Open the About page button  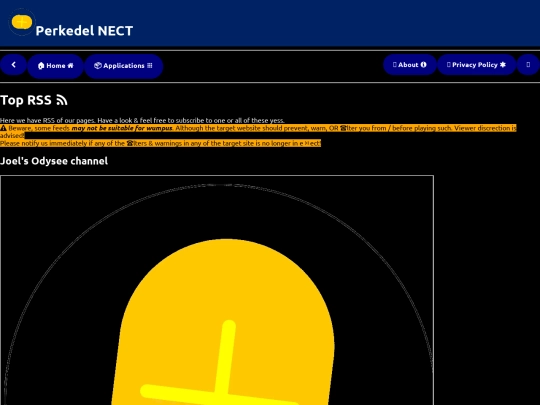pos(410,65)
